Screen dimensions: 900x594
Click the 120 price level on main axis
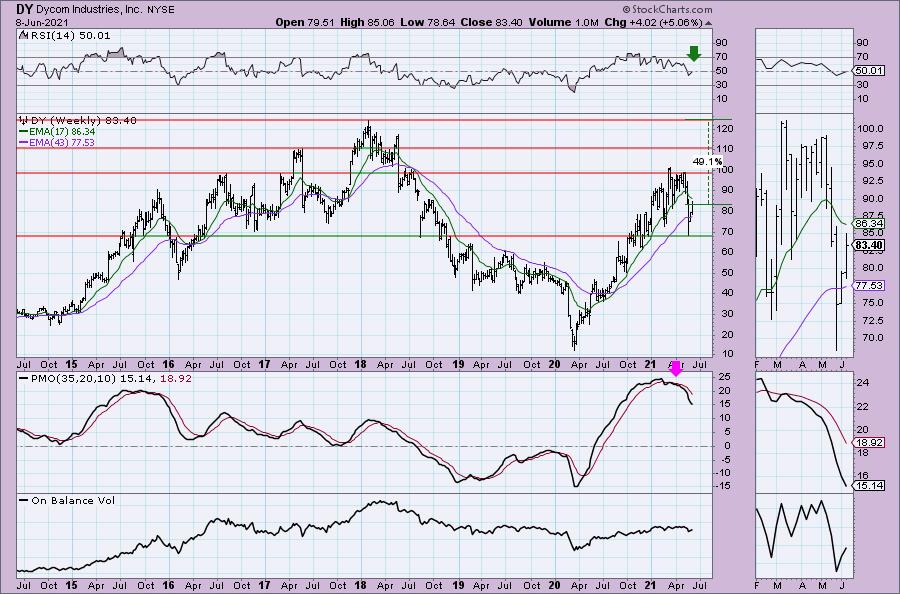[725, 129]
